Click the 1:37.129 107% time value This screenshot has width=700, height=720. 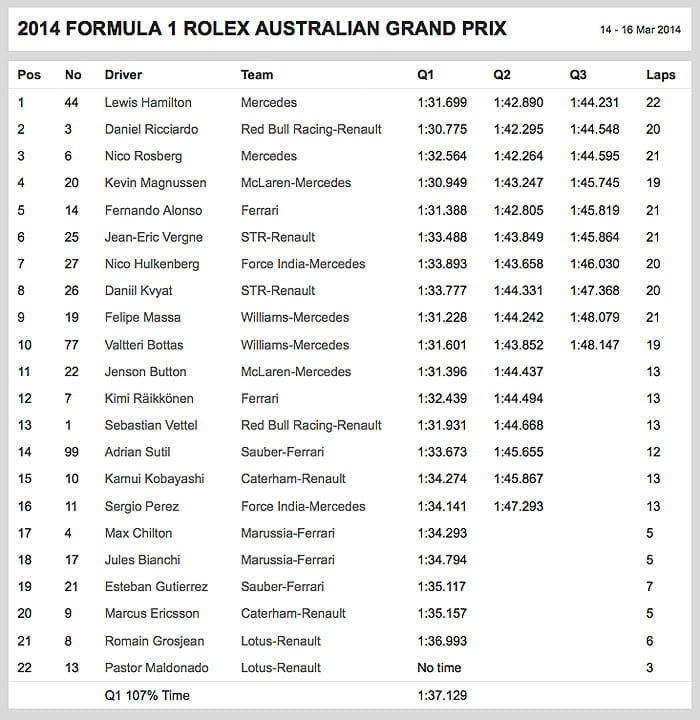tap(442, 695)
